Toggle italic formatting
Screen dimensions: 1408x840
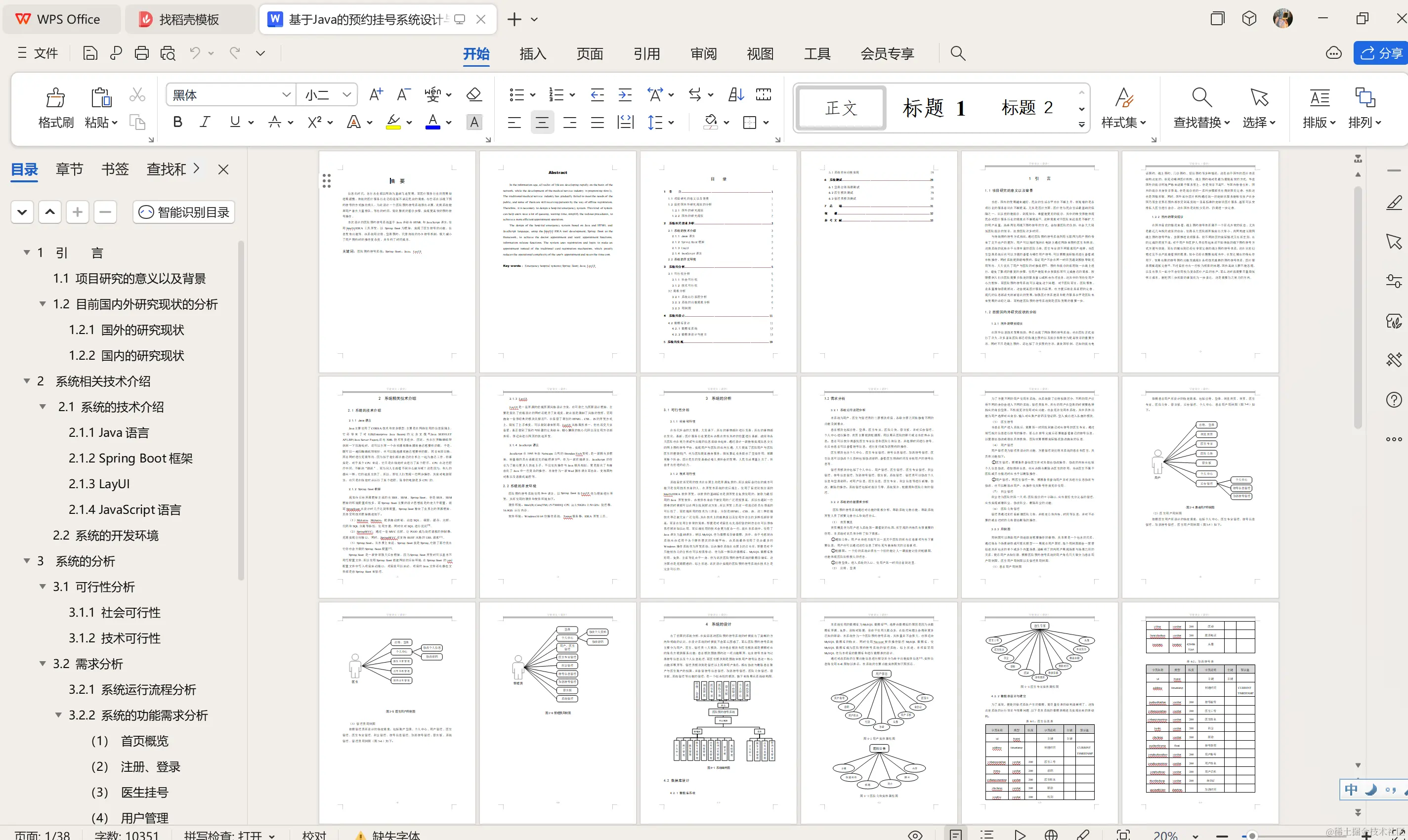pyautogui.click(x=205, y=122)
